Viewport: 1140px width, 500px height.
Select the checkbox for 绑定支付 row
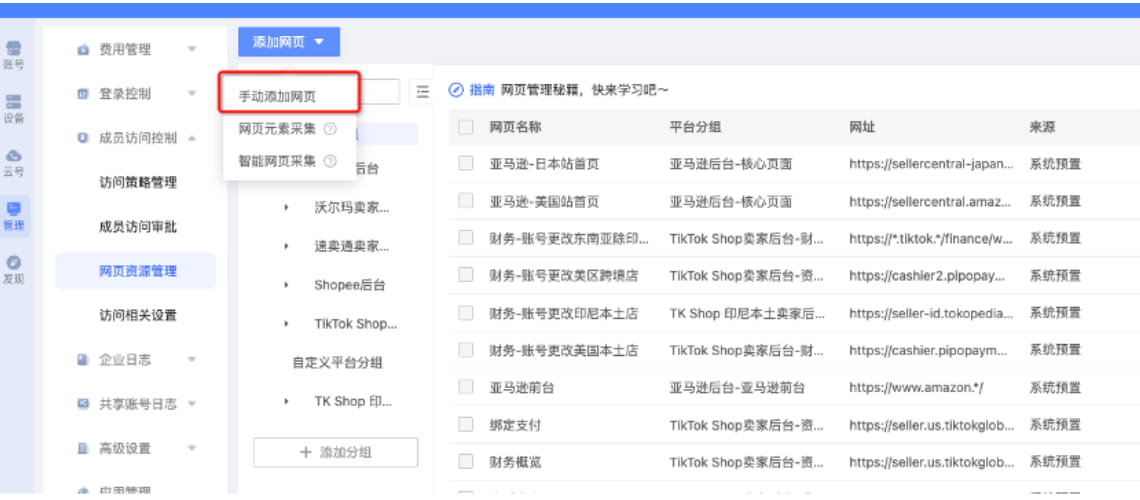coord(466,425)
